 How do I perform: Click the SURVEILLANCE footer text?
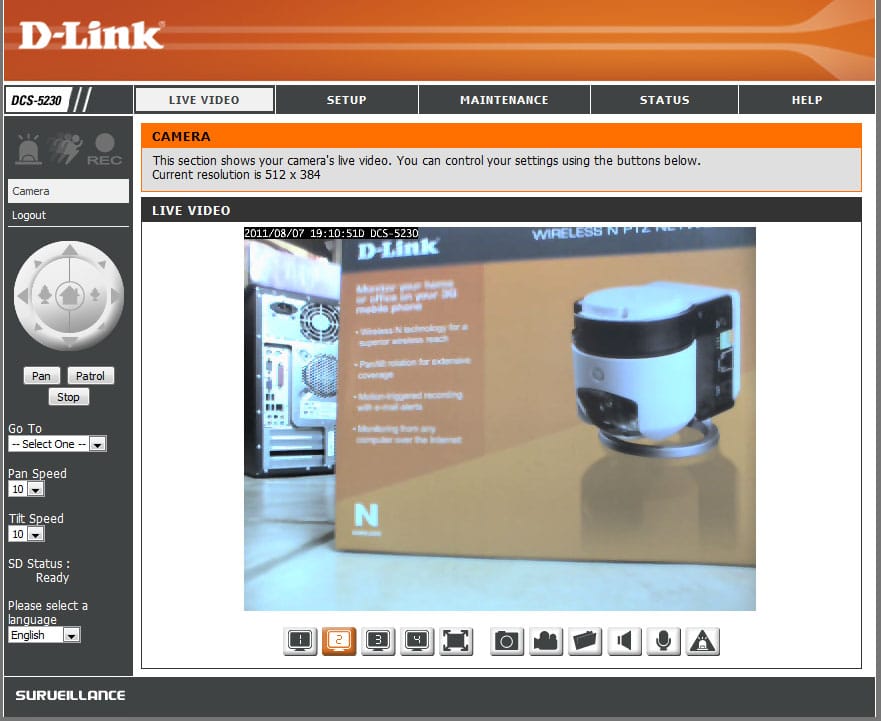pyautogui.click(x=70, y=695)
